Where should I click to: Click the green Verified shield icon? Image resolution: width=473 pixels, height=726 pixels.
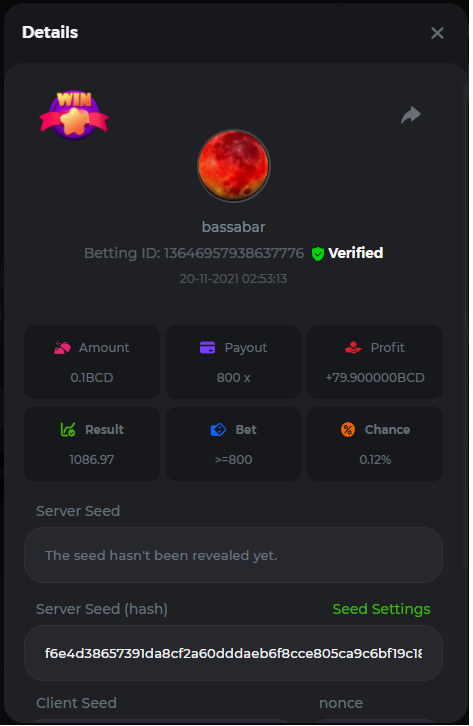(317, 254)
